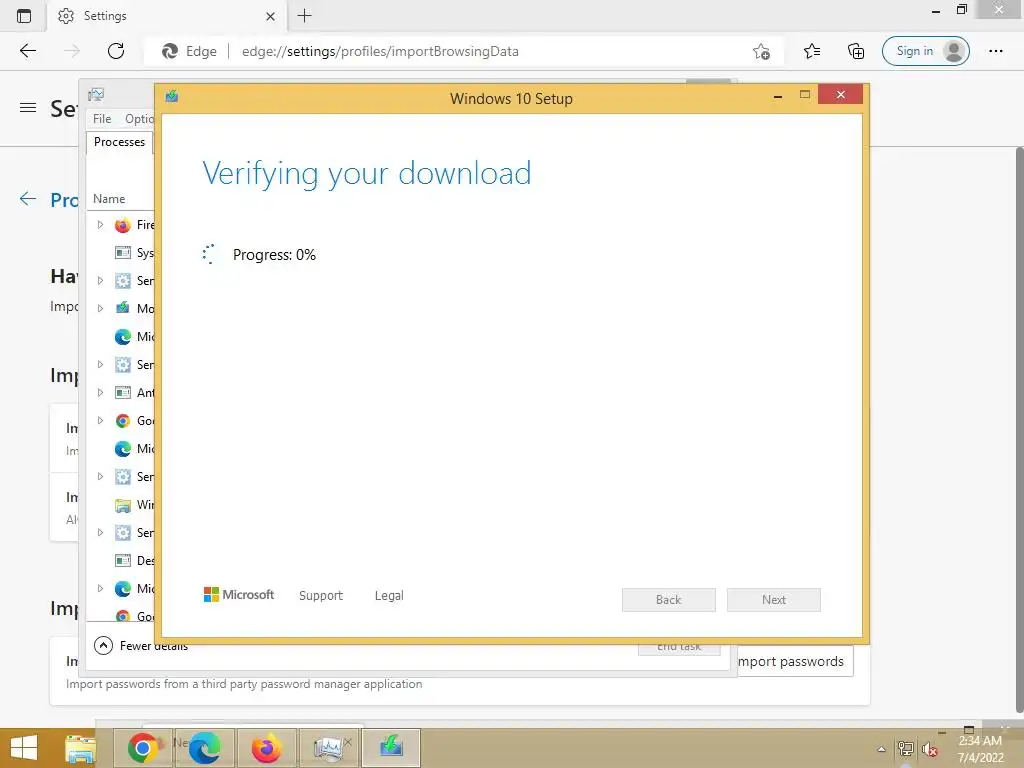
Task: Close the Settings tab
Action: [x=270, y=16]
